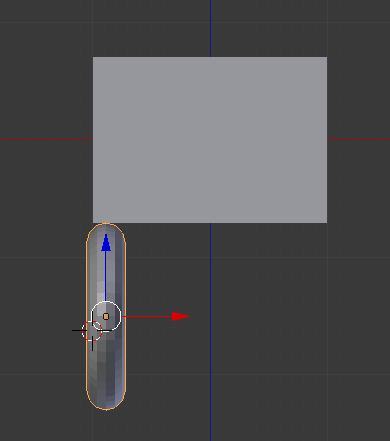Click the blue axis line below the plane
390x441 pixels.
210,332
